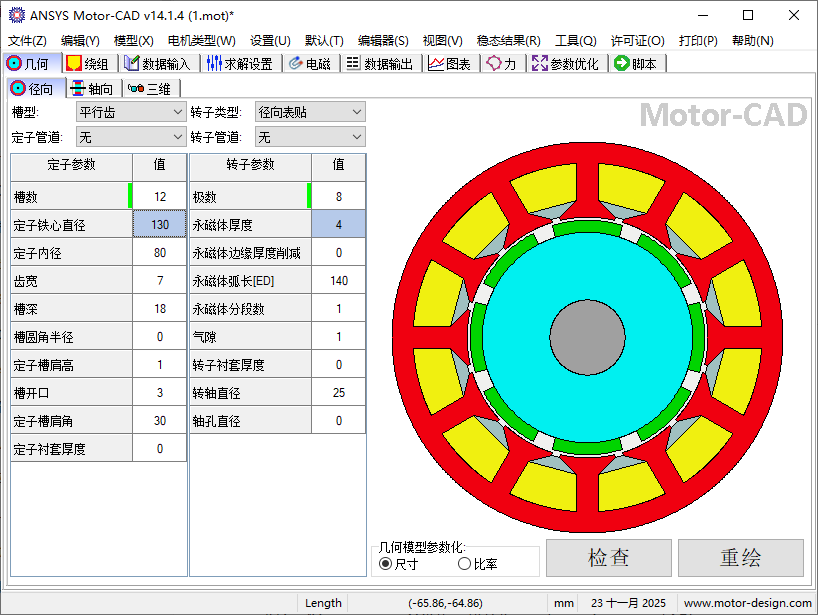Open the 工具(Q) menu
This screenshot has height=615, width=818.
click(575, 41)
